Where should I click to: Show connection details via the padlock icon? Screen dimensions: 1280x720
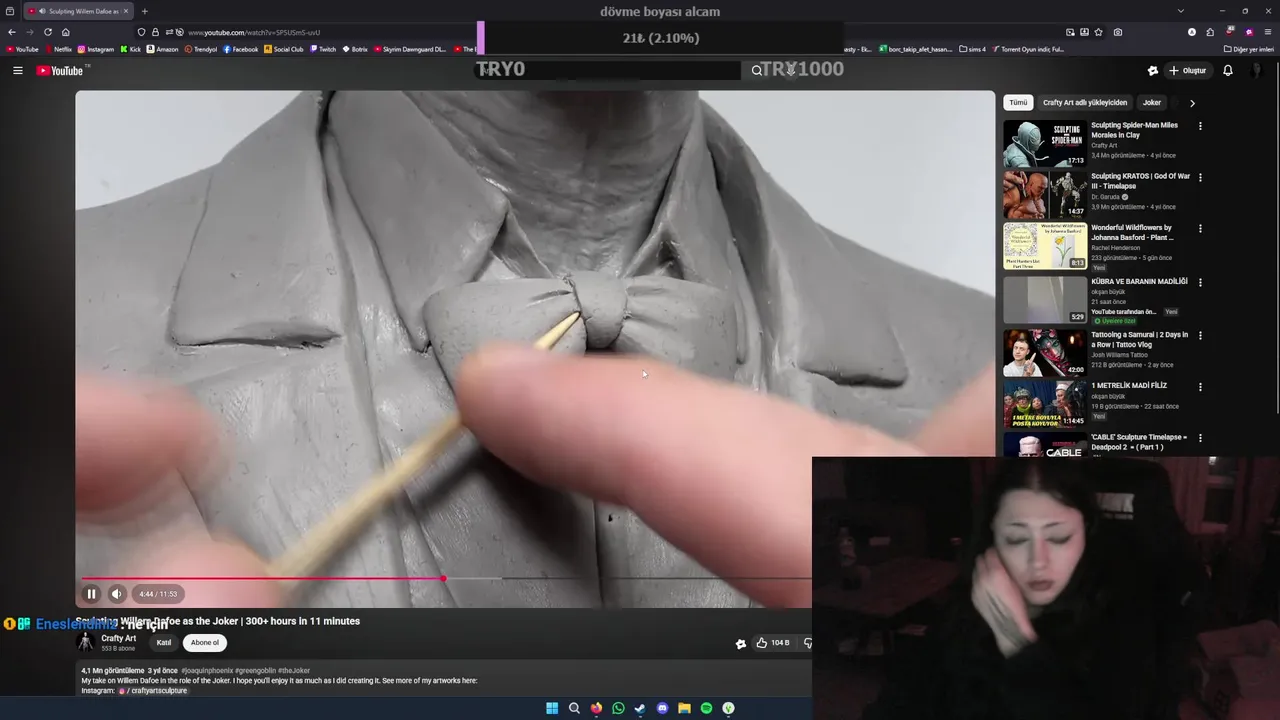(x=155, y=32)
